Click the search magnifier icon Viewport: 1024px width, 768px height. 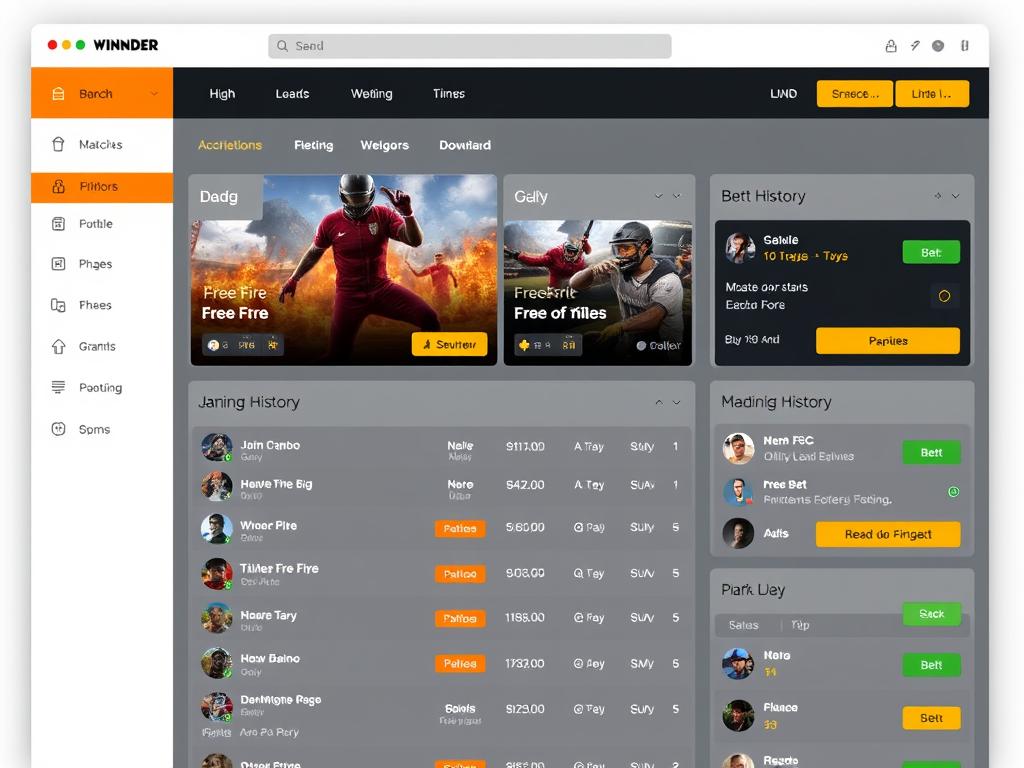click(x=282, y=46)
